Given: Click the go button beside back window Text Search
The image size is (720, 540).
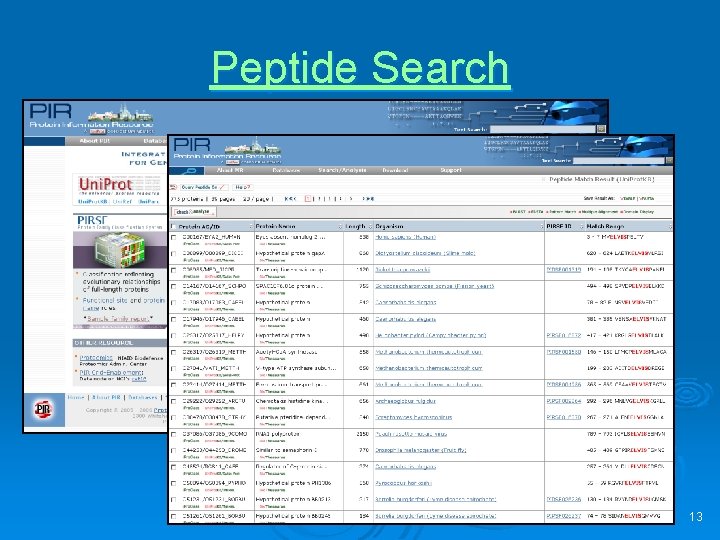Looking at the screenshot, I should point(601,129).
